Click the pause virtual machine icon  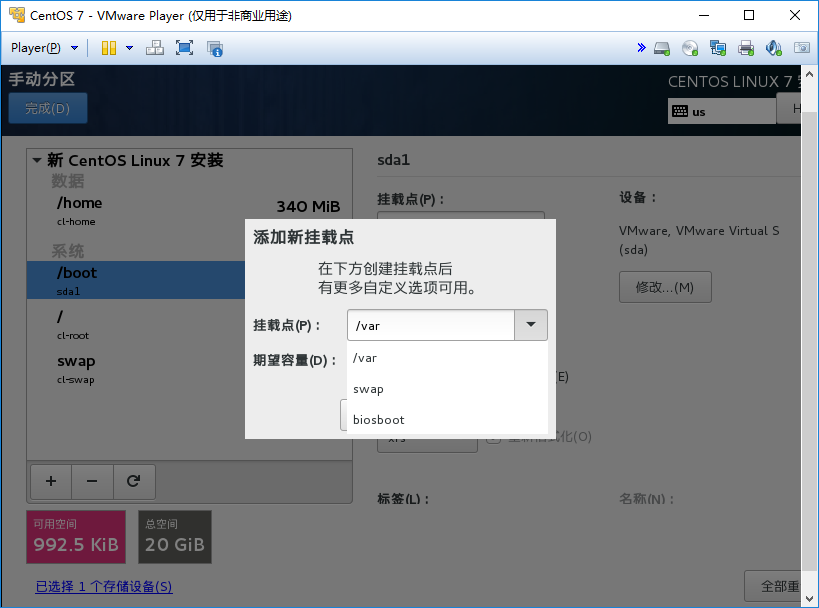[x=109, y=48]
